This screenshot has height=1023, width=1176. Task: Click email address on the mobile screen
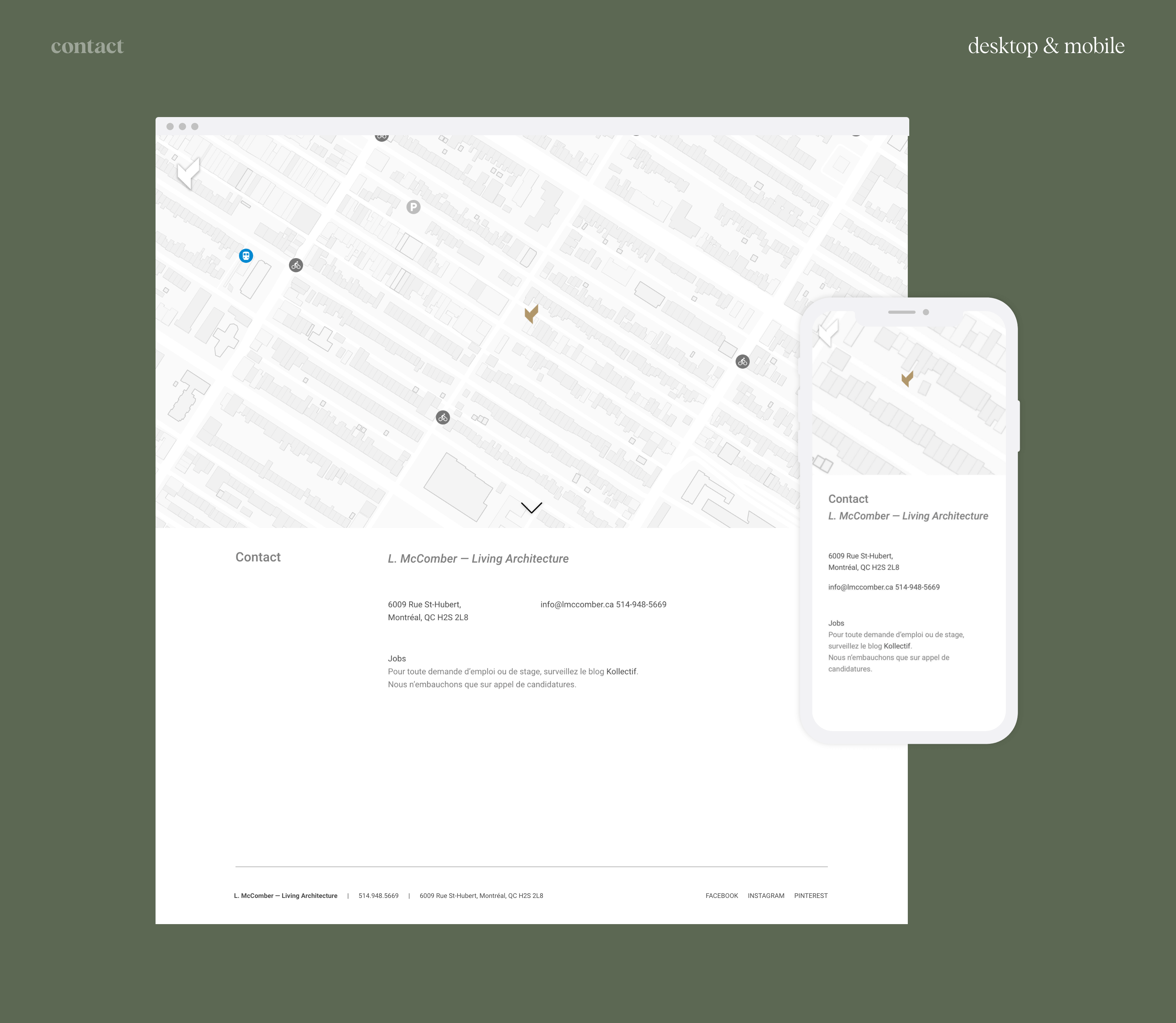[x=861, y=587]
